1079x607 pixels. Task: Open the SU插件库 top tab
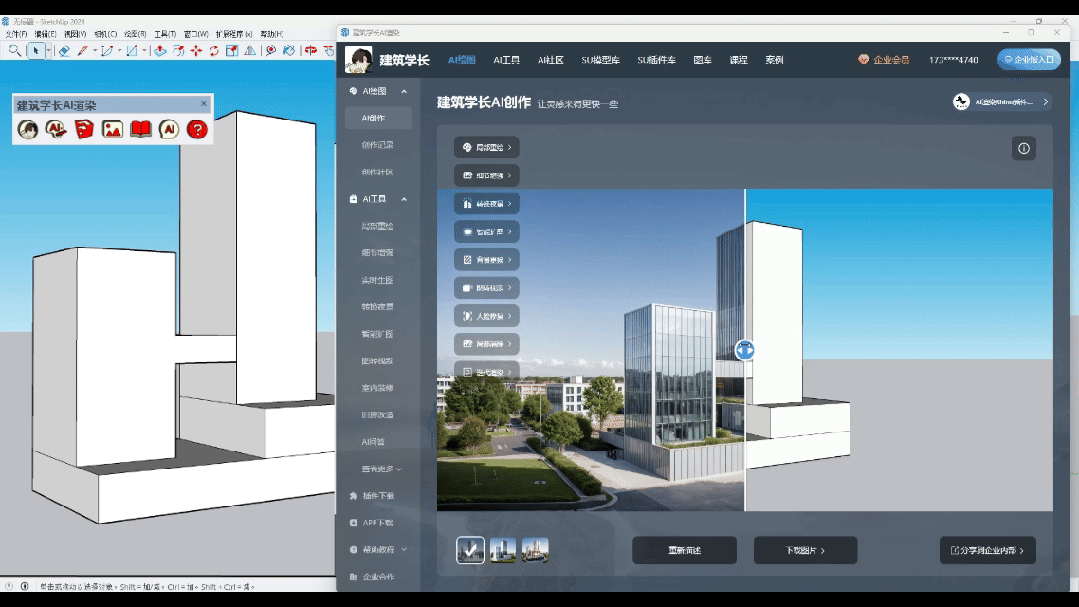[x=656, y=60]
